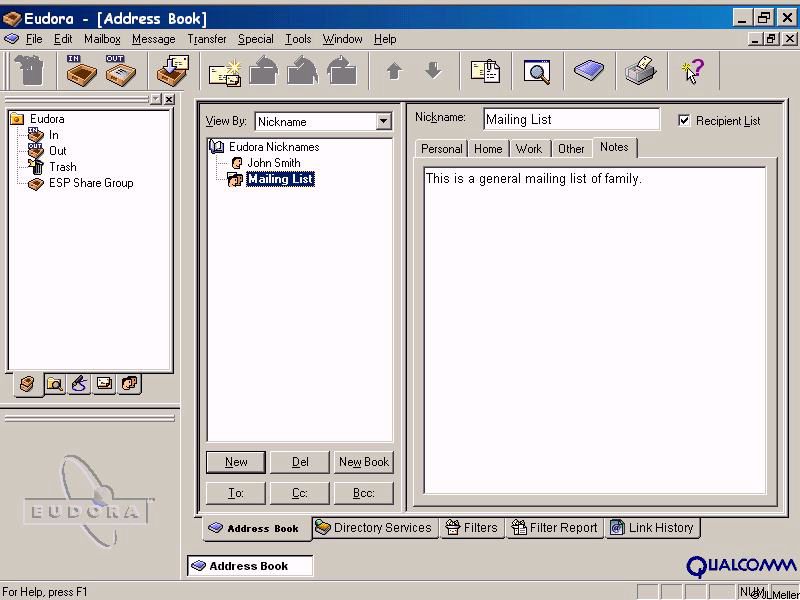Open the Message menu
The height and width of the screenshot is (600, 800).
pos(154,39)
